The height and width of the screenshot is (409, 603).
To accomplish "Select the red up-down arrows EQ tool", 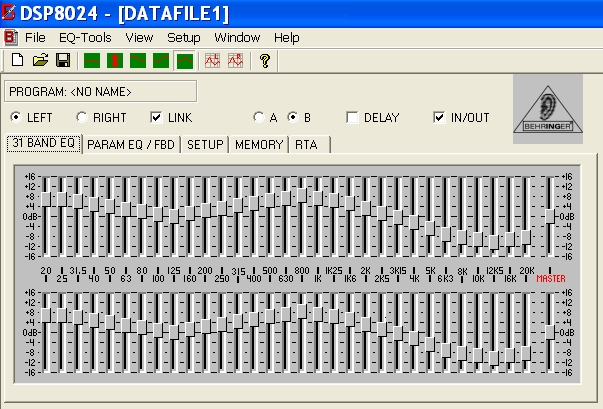I will [115, 60].
